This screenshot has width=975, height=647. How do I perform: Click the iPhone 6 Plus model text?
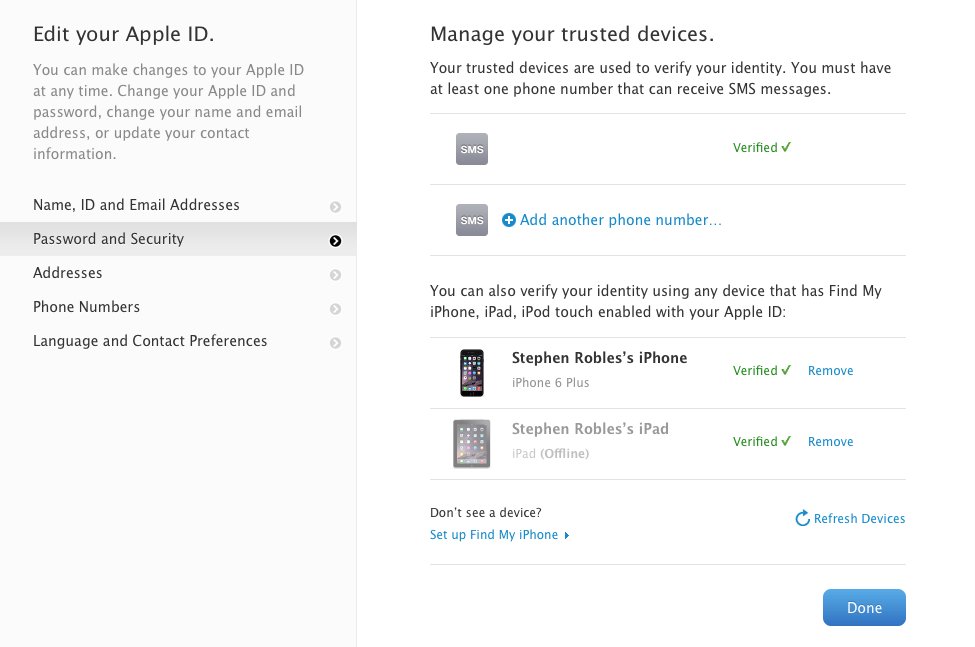coord(550,383)
